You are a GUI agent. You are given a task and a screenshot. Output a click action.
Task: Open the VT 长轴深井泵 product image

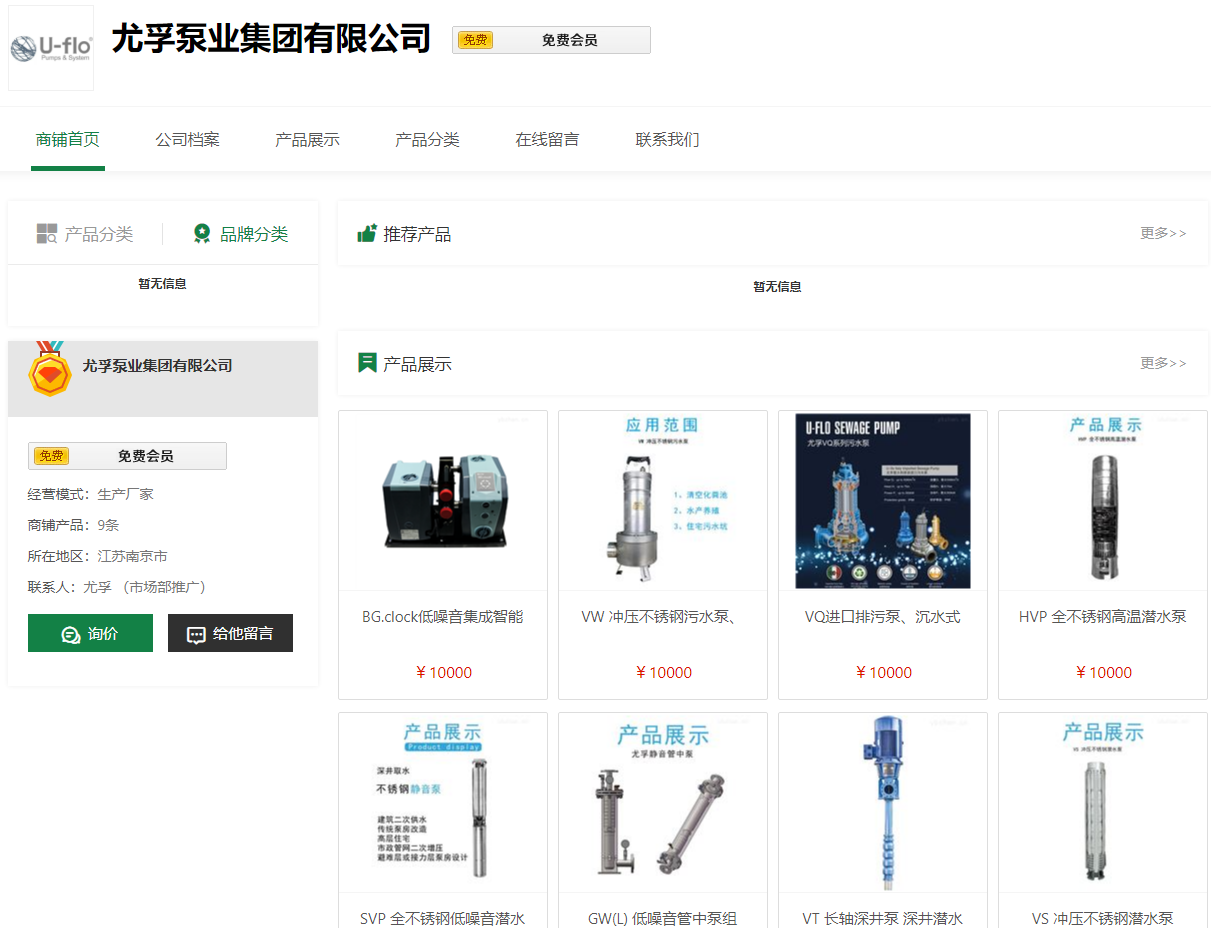pyautogui.click(x=883, y=802)
